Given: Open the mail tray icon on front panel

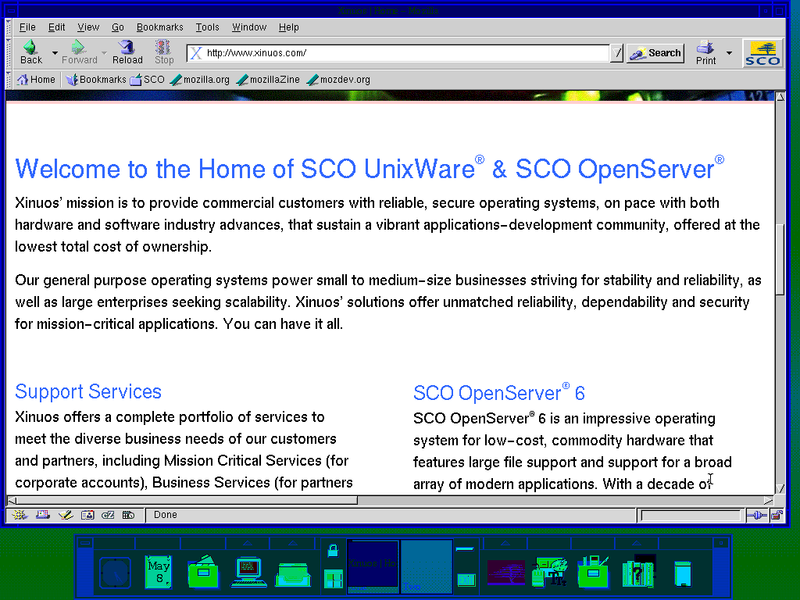Looking at the screenshot, I should pos(293,574).
